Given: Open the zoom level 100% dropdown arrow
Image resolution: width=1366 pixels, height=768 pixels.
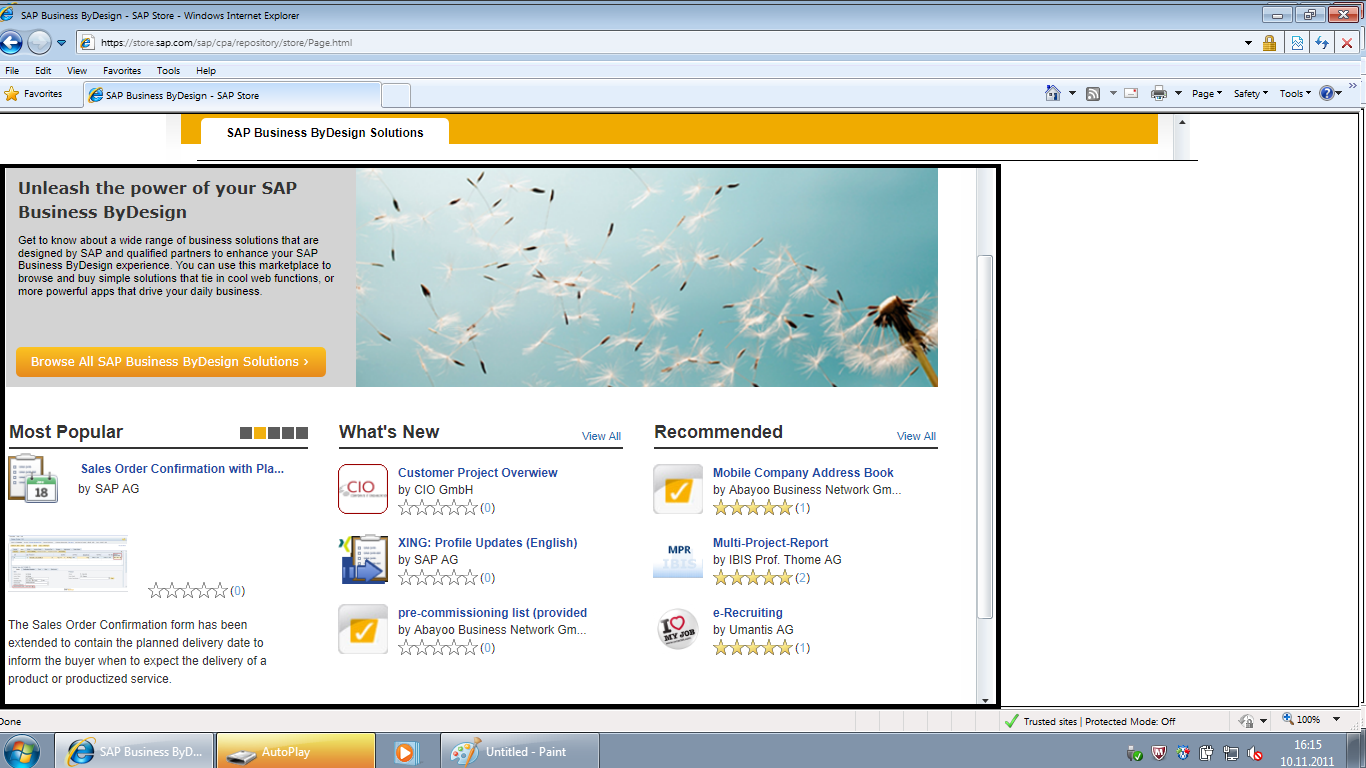Looking at the screenshot, I should click(1334, 720).
